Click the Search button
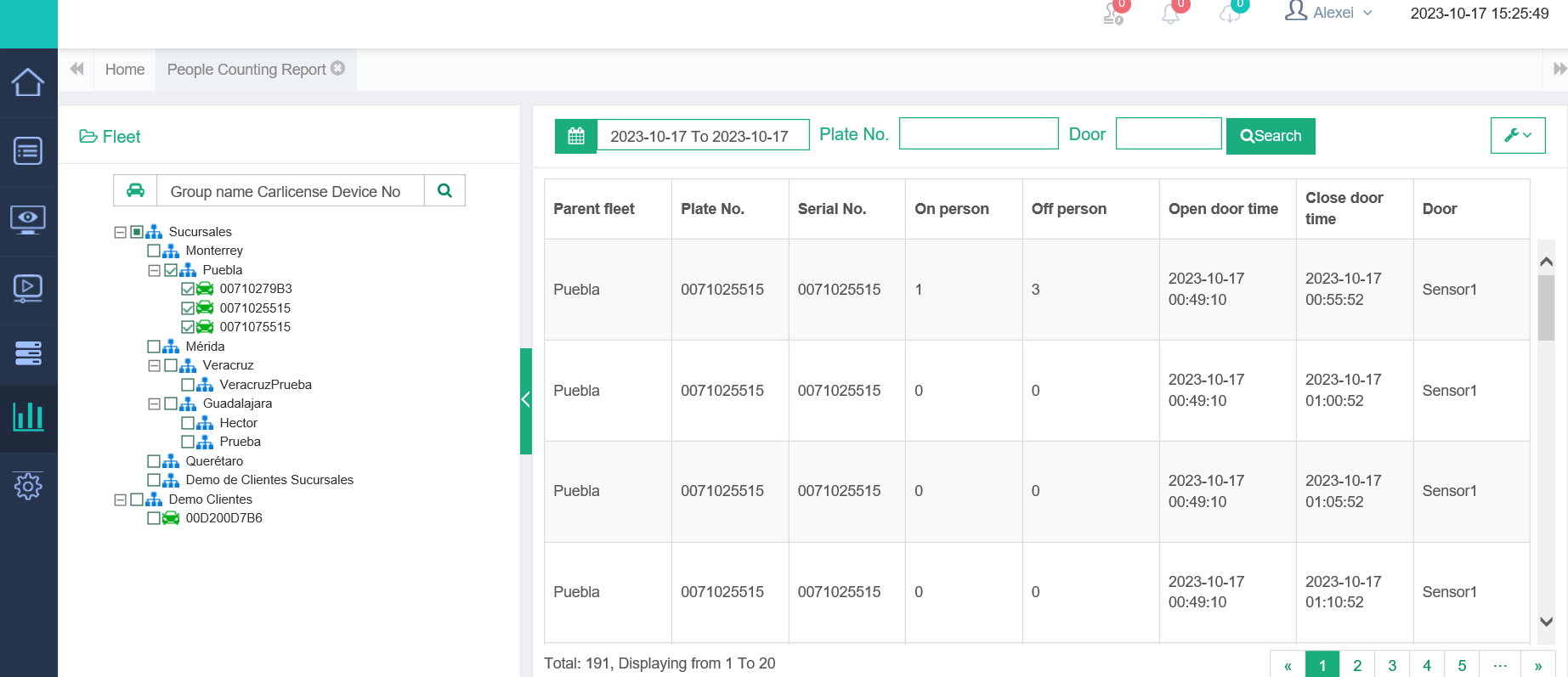 coord(1271,136)
